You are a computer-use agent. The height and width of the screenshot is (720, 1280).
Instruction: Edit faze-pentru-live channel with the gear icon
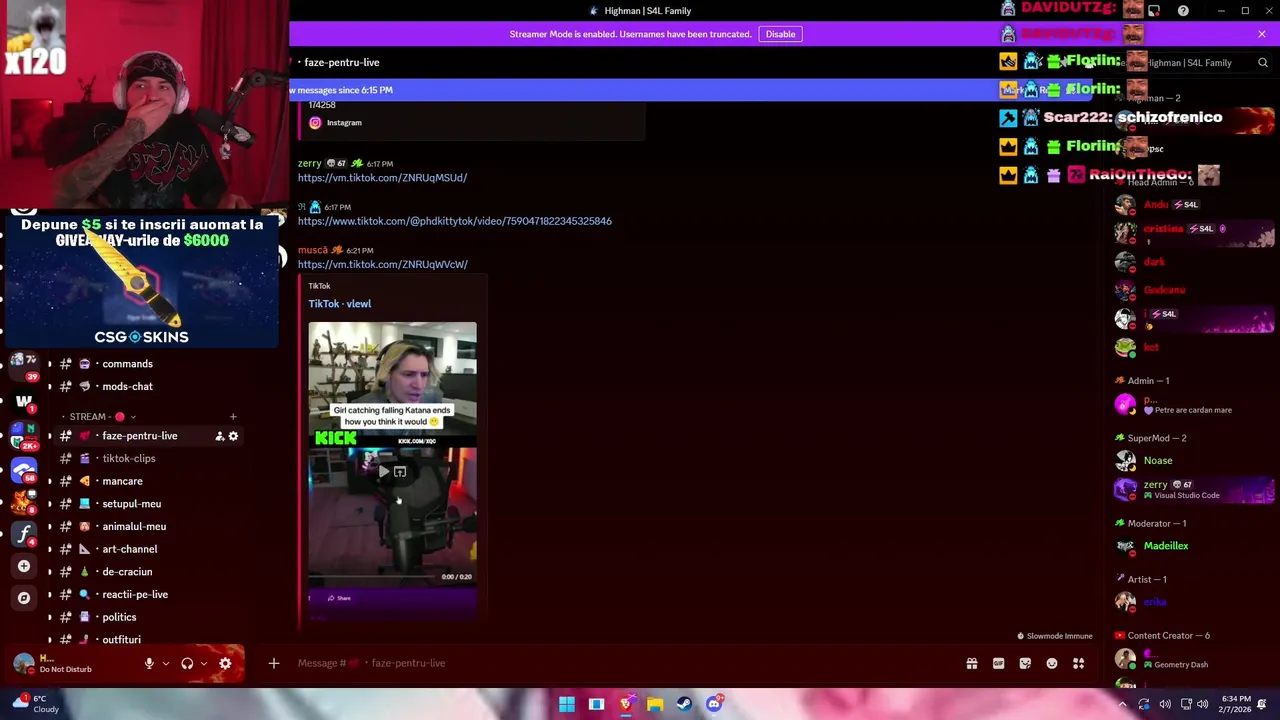[x=234, y=436]
